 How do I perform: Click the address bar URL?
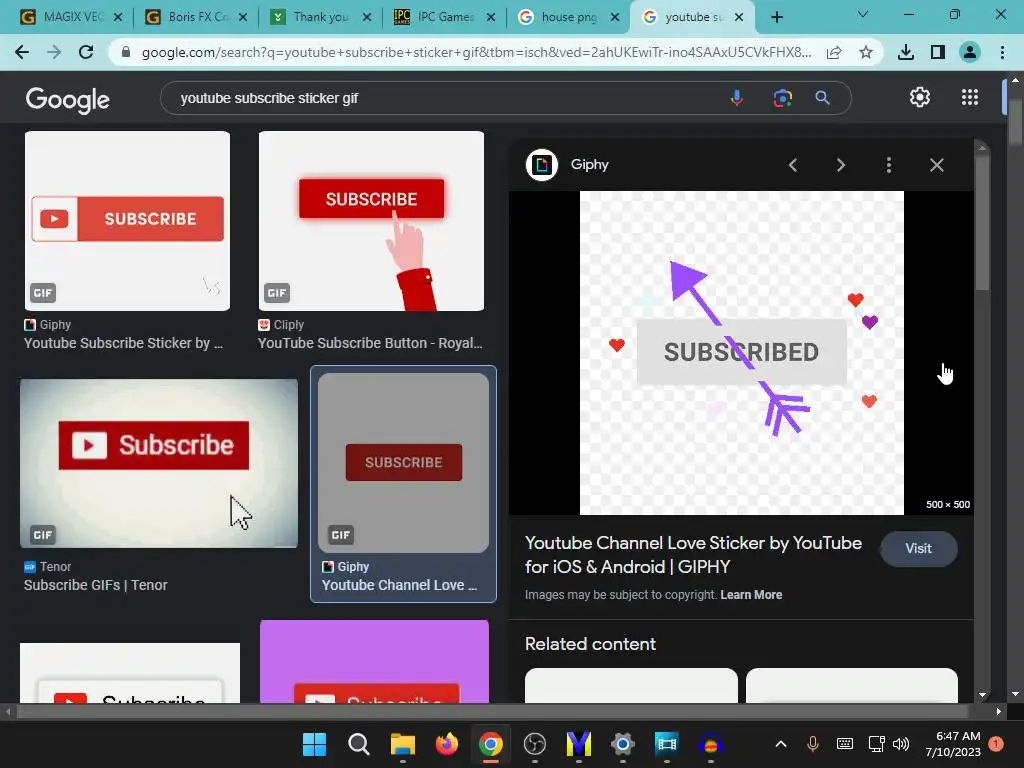coord(476,52)
